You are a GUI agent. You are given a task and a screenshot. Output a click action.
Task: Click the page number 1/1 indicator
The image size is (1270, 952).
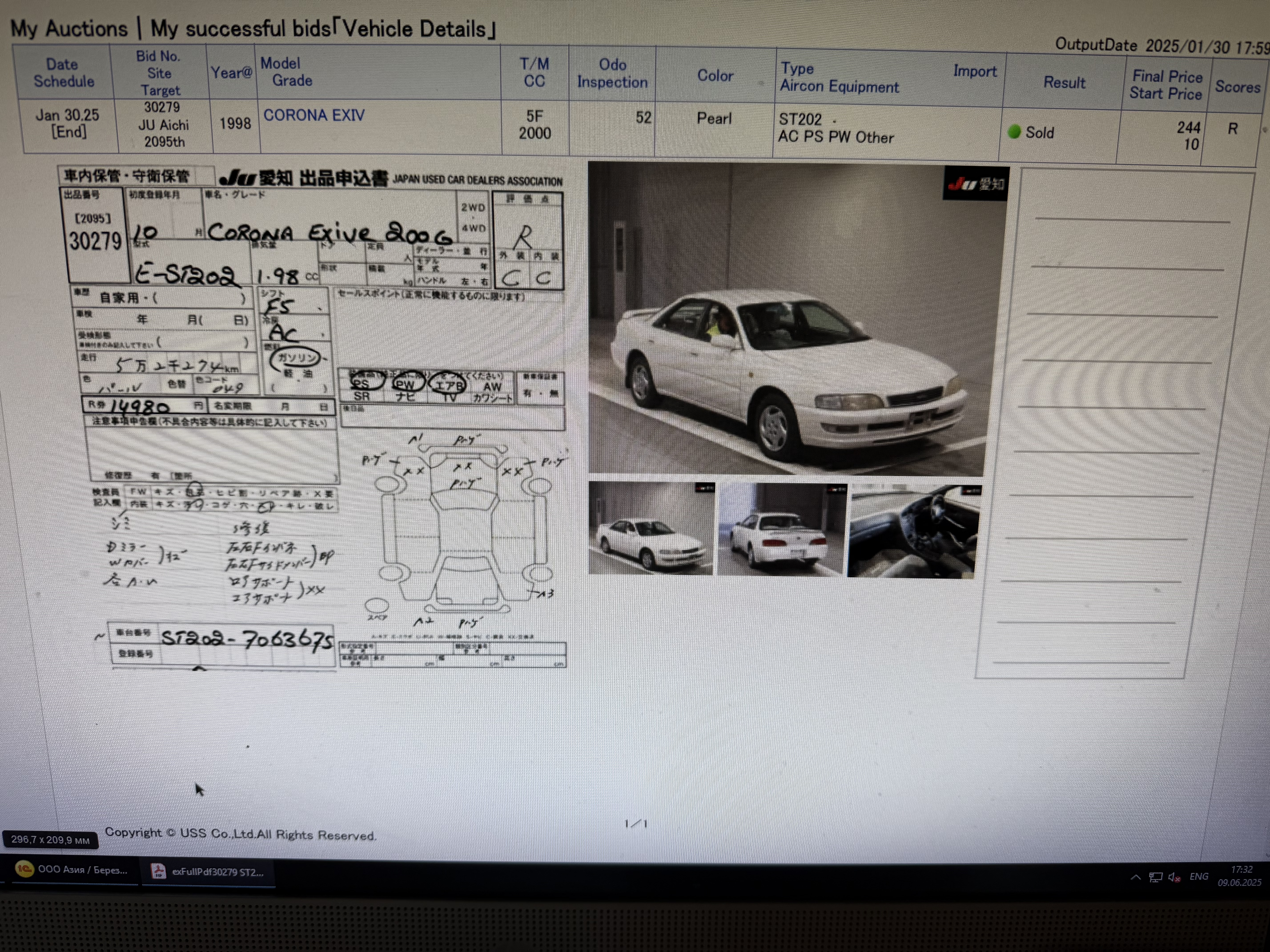[636, 824]
